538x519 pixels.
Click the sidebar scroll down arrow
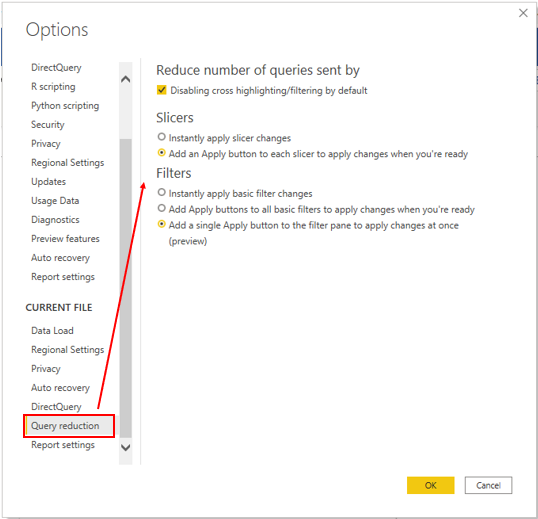126,447
